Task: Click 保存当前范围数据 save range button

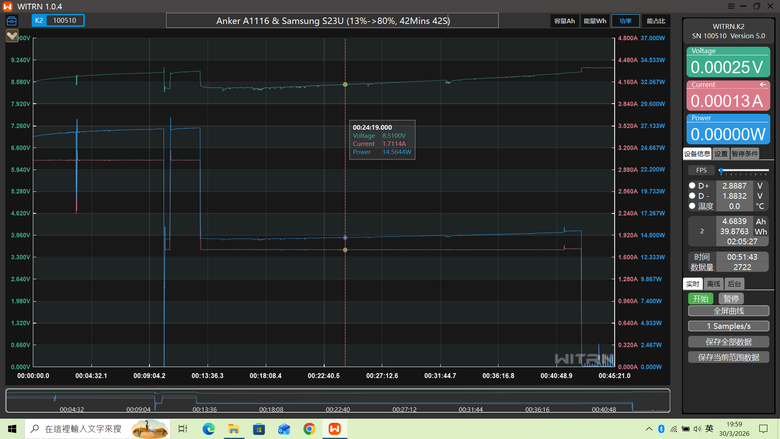Action: (728, 357)
